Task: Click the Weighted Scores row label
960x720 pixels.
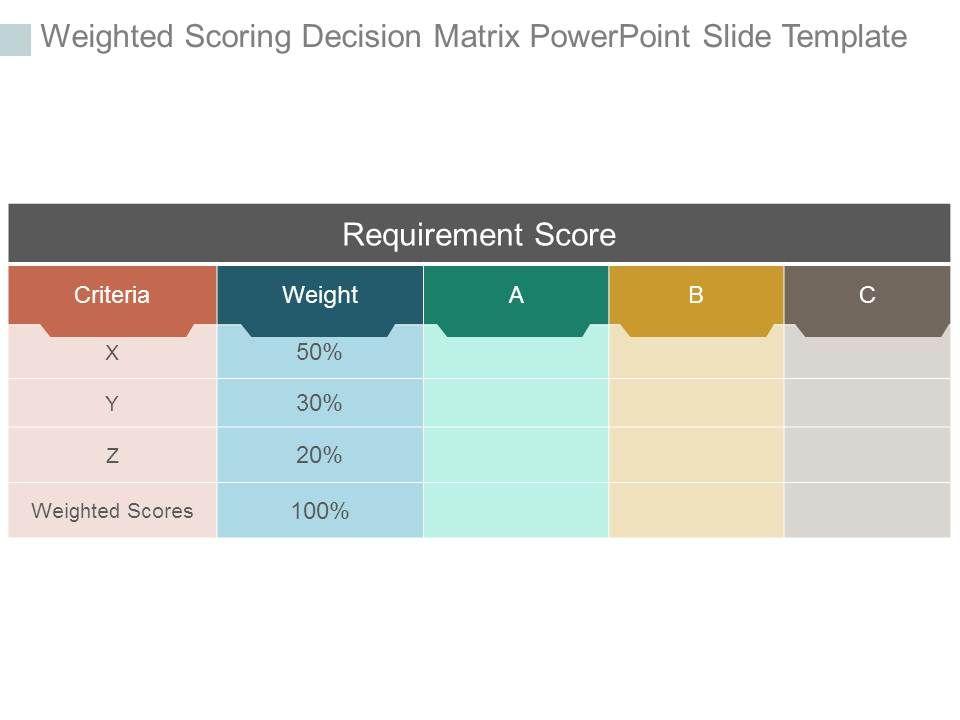Action: 112,511
